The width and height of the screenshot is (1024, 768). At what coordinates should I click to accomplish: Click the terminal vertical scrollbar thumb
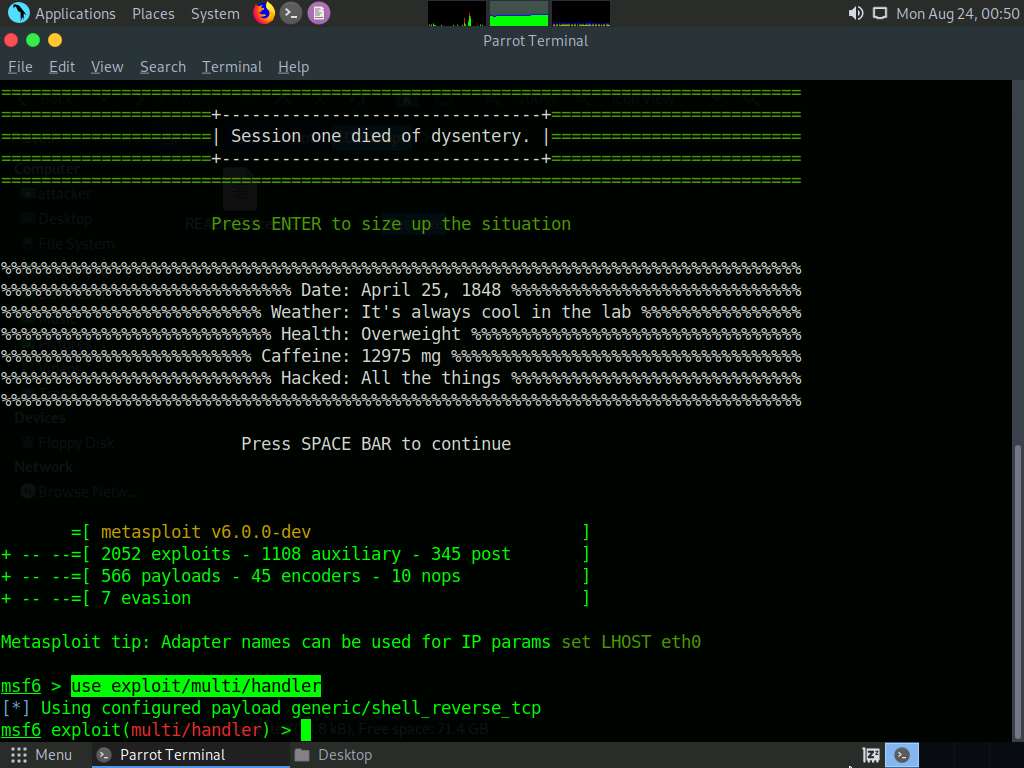pyautogui.click(x=1018, y=591)
